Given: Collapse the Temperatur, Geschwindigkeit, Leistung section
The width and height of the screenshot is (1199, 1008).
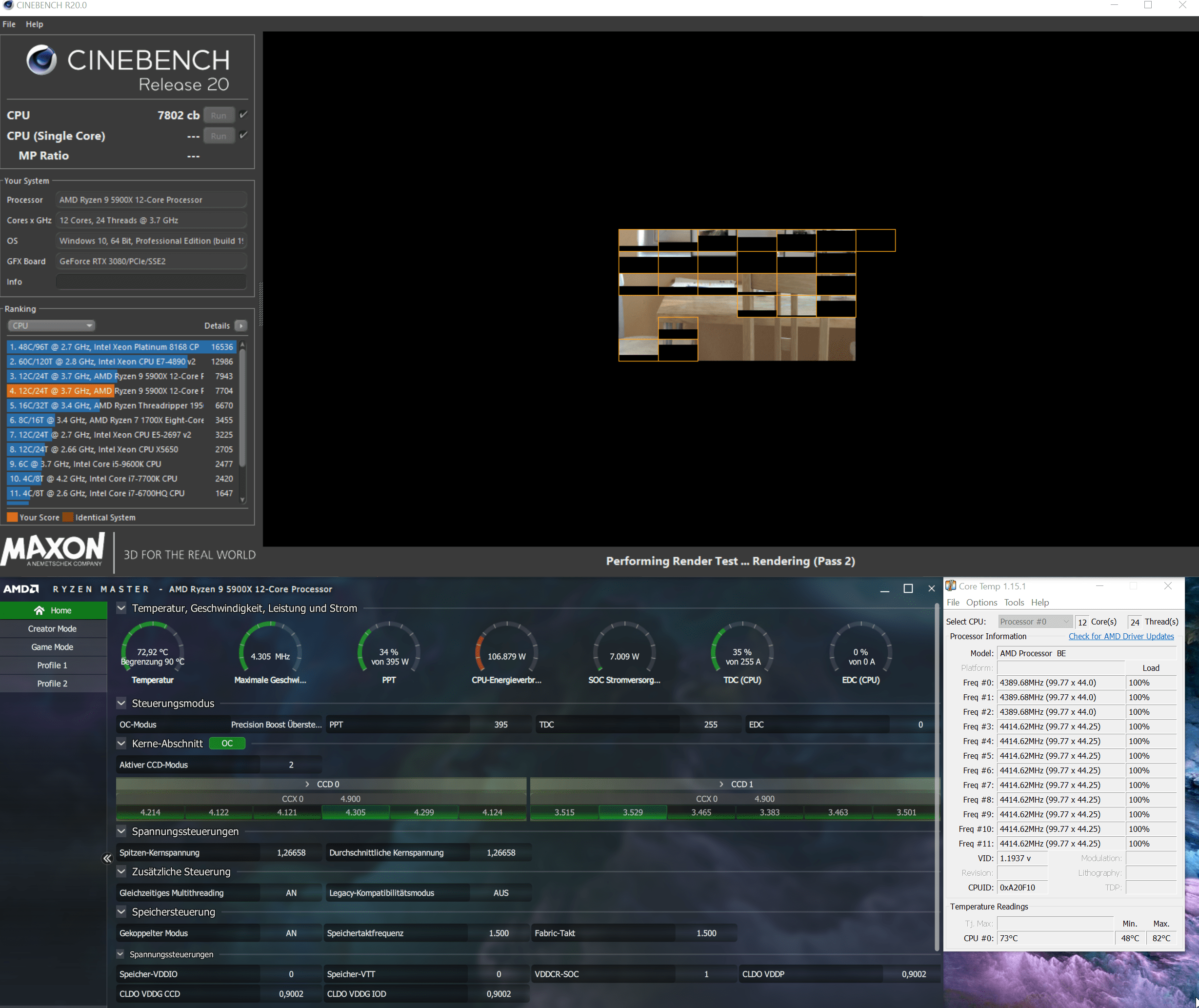Looking at the screenshot, I should (x=121, y=608).
